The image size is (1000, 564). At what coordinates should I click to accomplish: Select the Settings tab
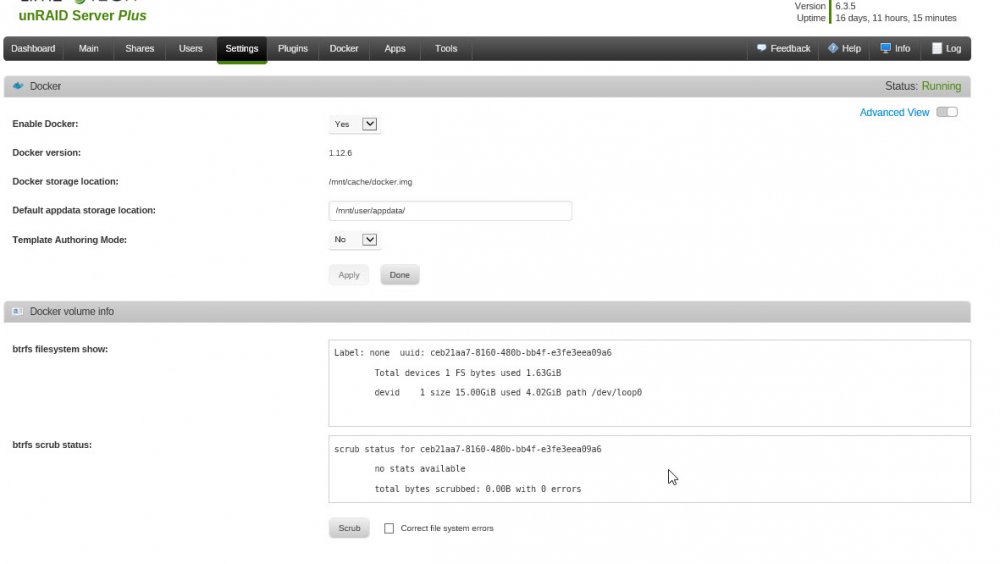[x=242, y=49]
